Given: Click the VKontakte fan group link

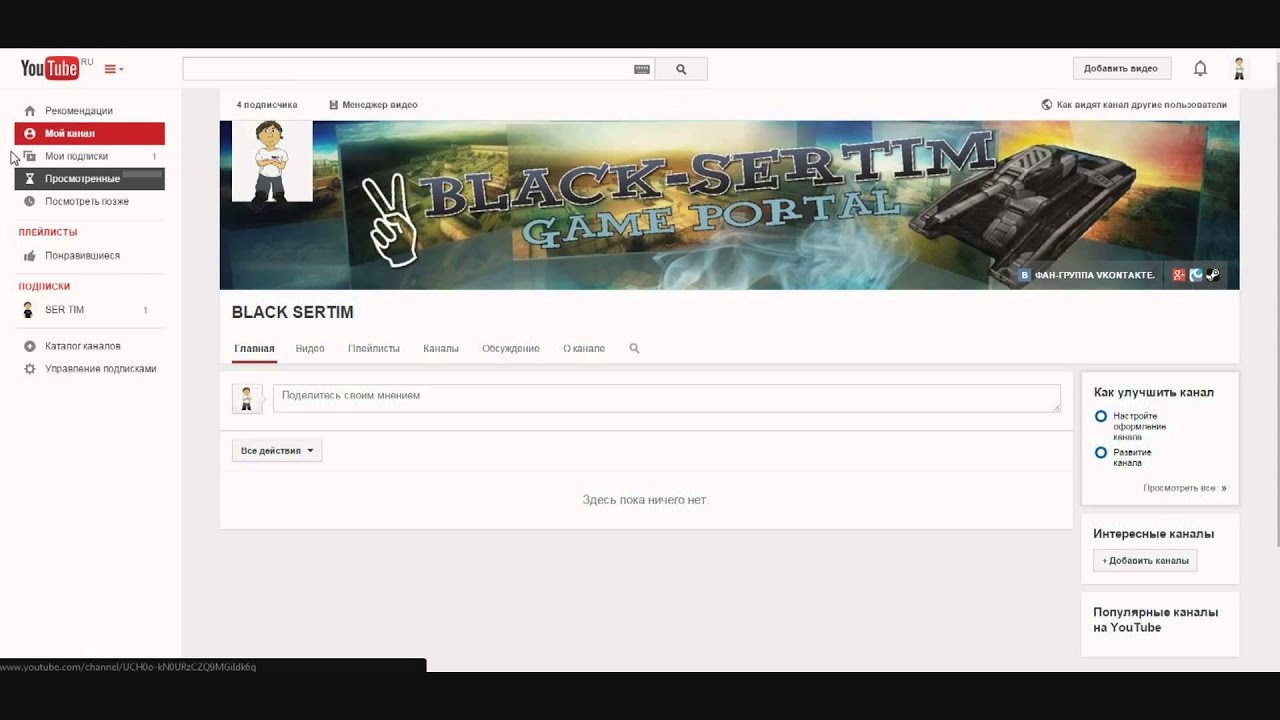Looking at the screenshot, I should tap(1087, 275).
